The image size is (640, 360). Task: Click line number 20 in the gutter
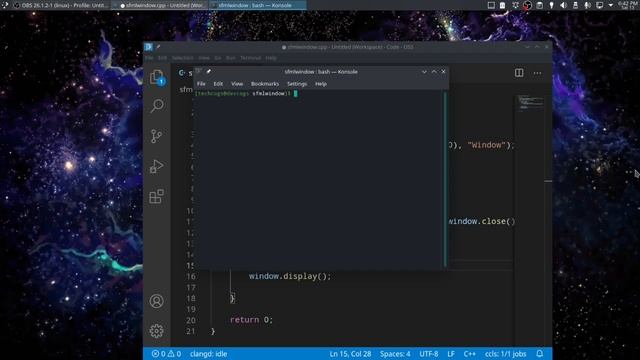(x=191, y=320)
